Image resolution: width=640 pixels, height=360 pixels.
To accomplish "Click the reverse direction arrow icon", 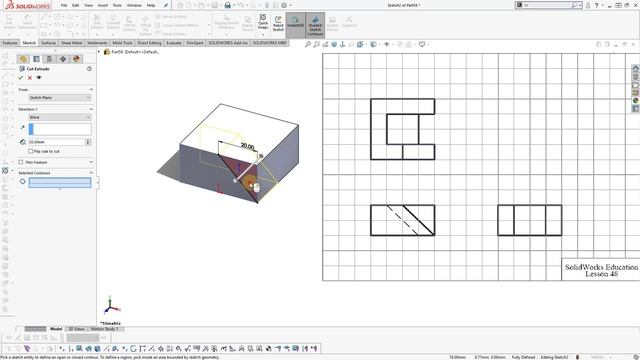I will coord(22,128).
